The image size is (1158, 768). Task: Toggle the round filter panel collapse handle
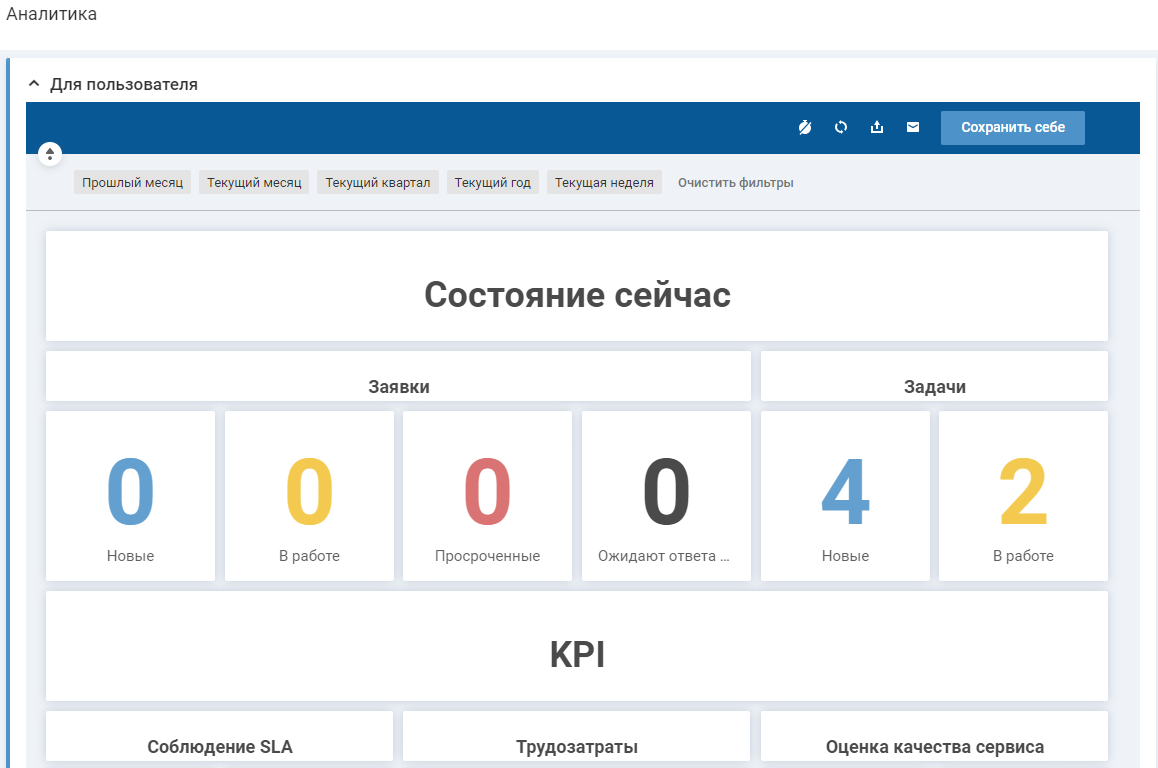(x=49, y=154)
